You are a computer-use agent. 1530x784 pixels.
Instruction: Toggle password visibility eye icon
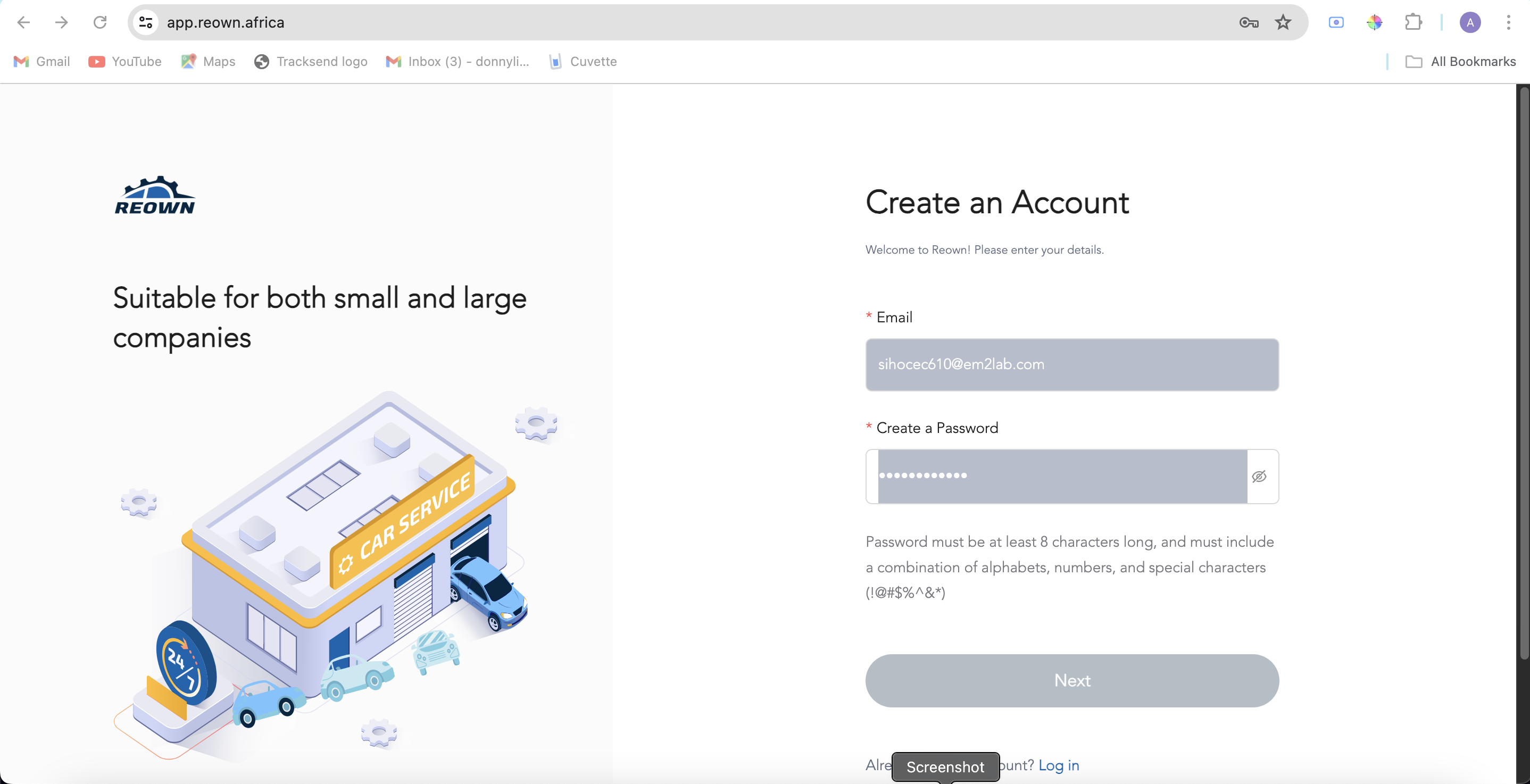point(1259,476)
